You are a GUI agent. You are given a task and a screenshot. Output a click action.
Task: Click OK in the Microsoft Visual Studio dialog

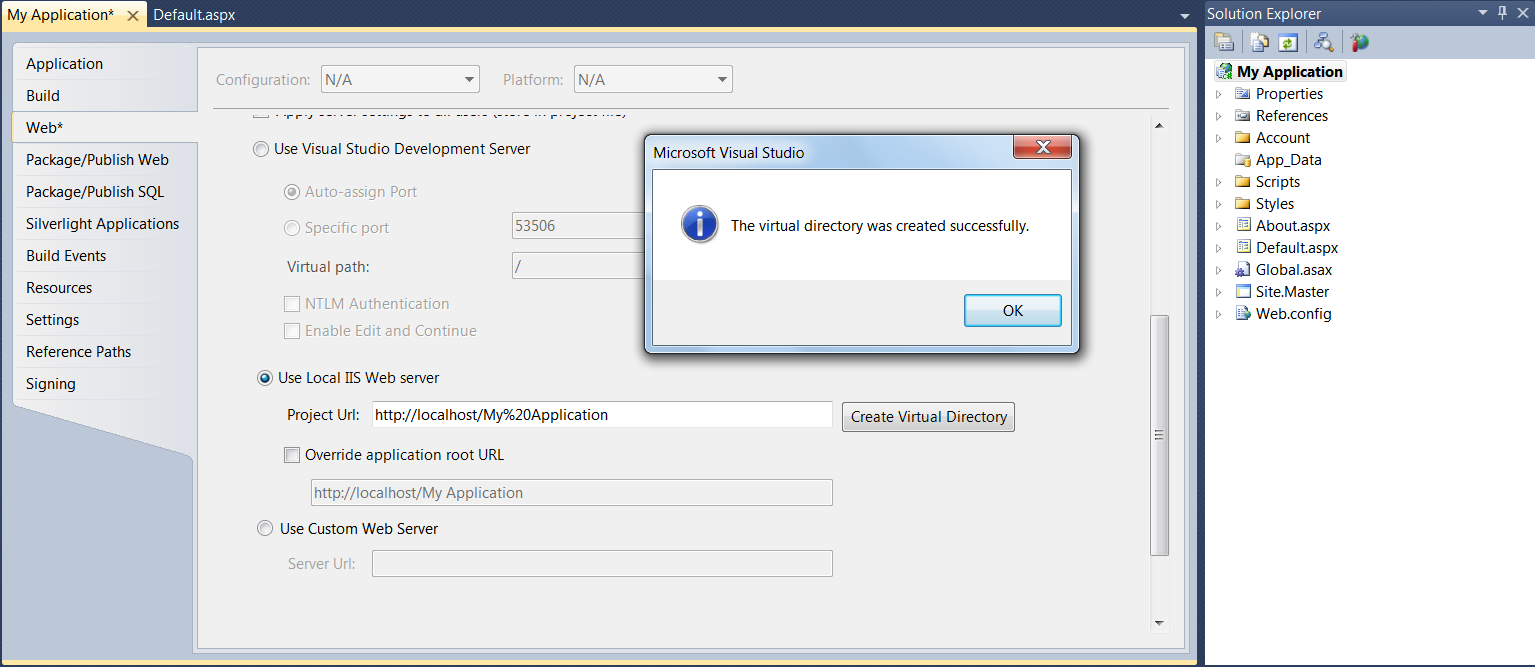tap(1012, 310)
